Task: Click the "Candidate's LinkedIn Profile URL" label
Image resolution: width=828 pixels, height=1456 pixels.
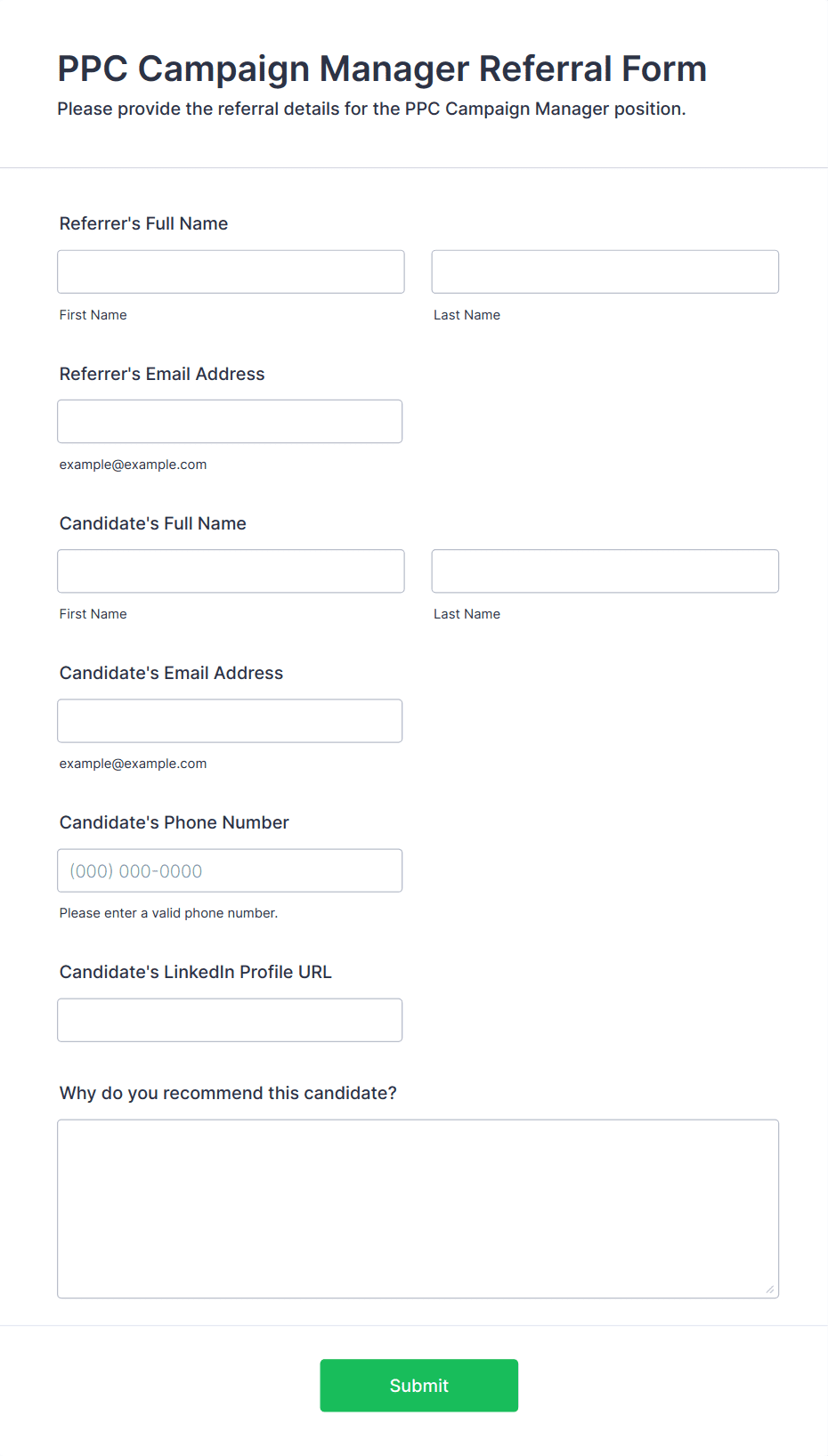Action: [195, 972]
